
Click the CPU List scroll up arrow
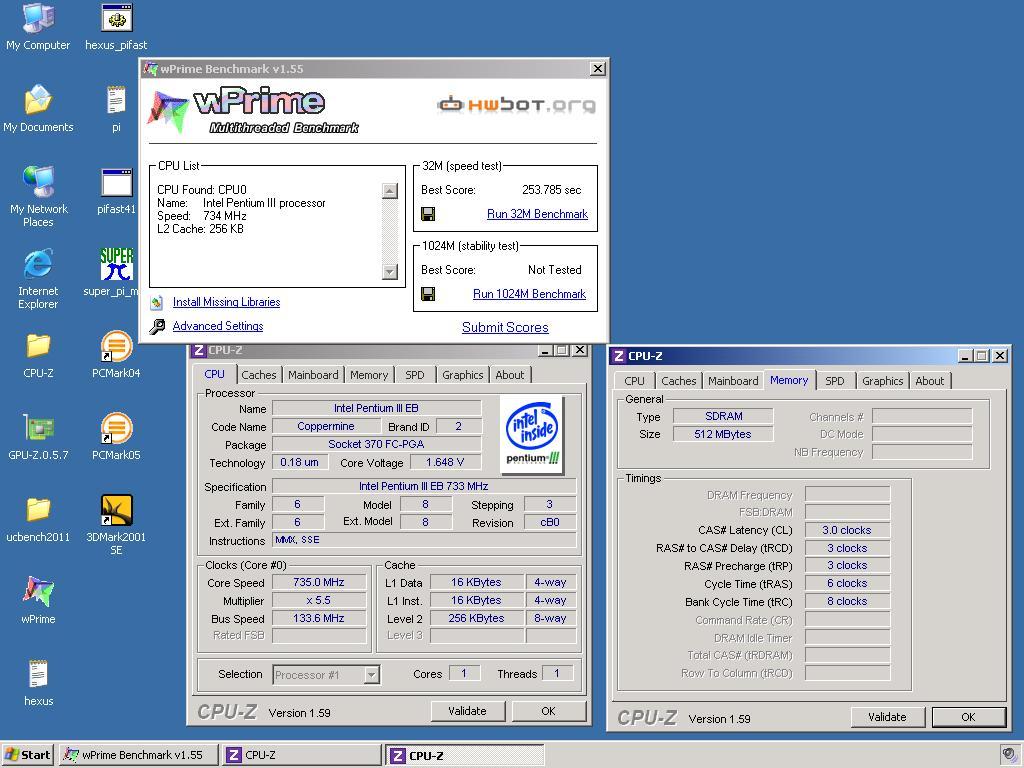tap(390, 191)
